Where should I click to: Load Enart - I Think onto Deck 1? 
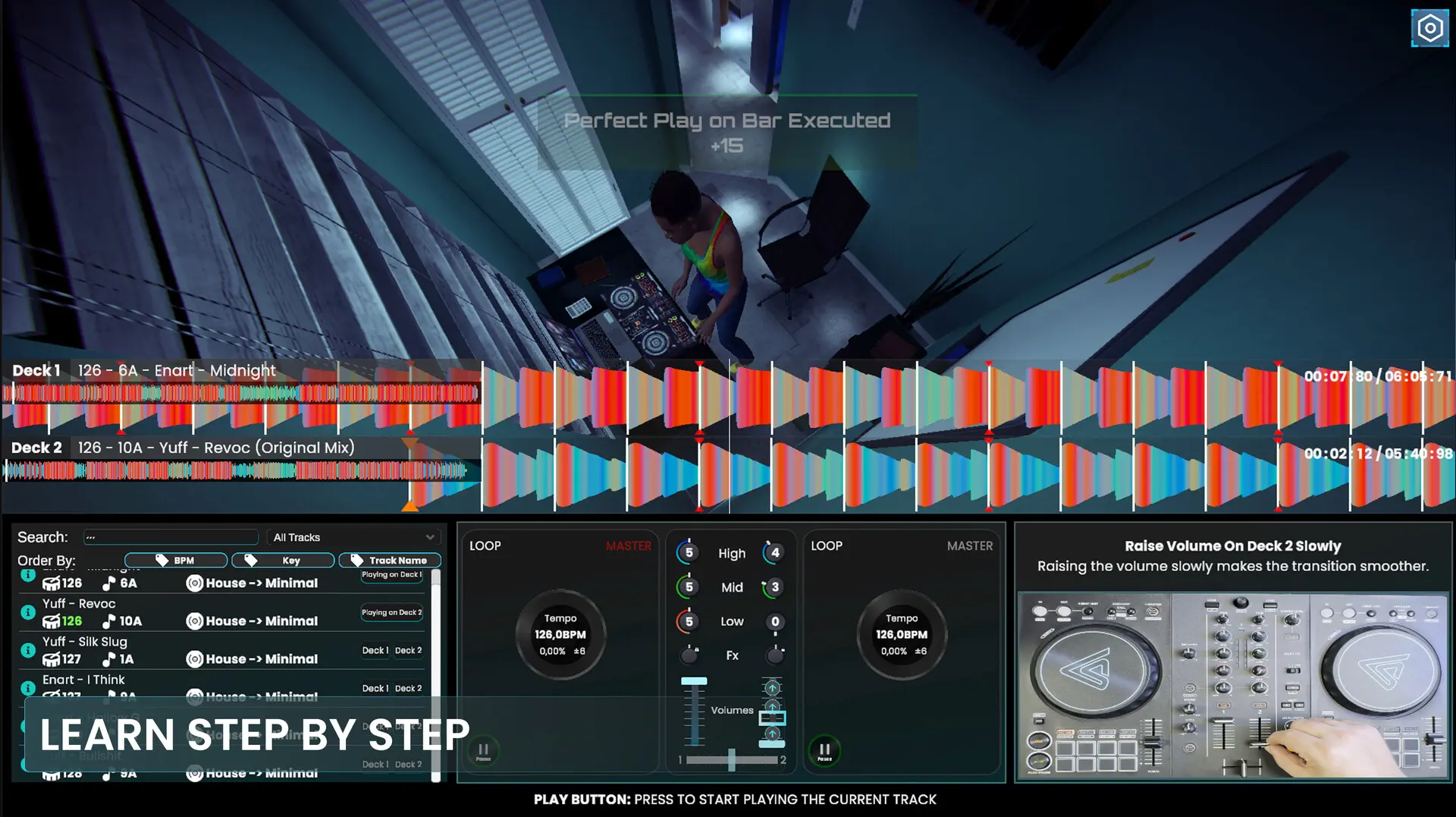[x=375, y=689]
